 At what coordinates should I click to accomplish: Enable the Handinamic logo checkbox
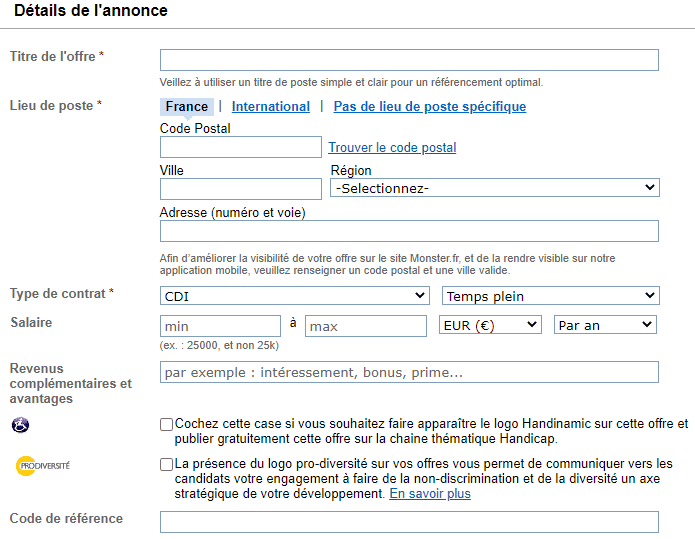pos(166,424)
